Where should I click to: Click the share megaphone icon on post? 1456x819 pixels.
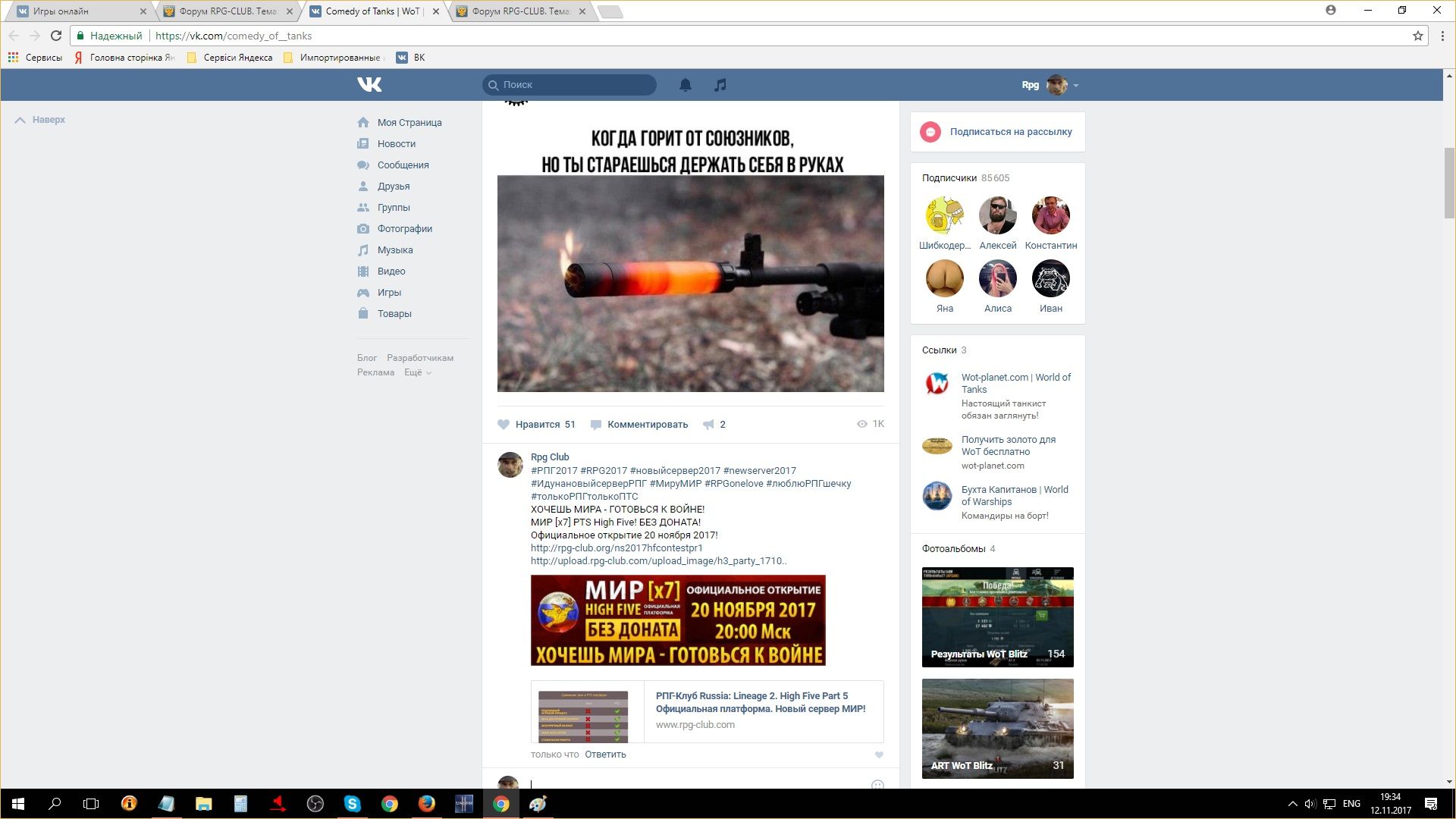708,425
